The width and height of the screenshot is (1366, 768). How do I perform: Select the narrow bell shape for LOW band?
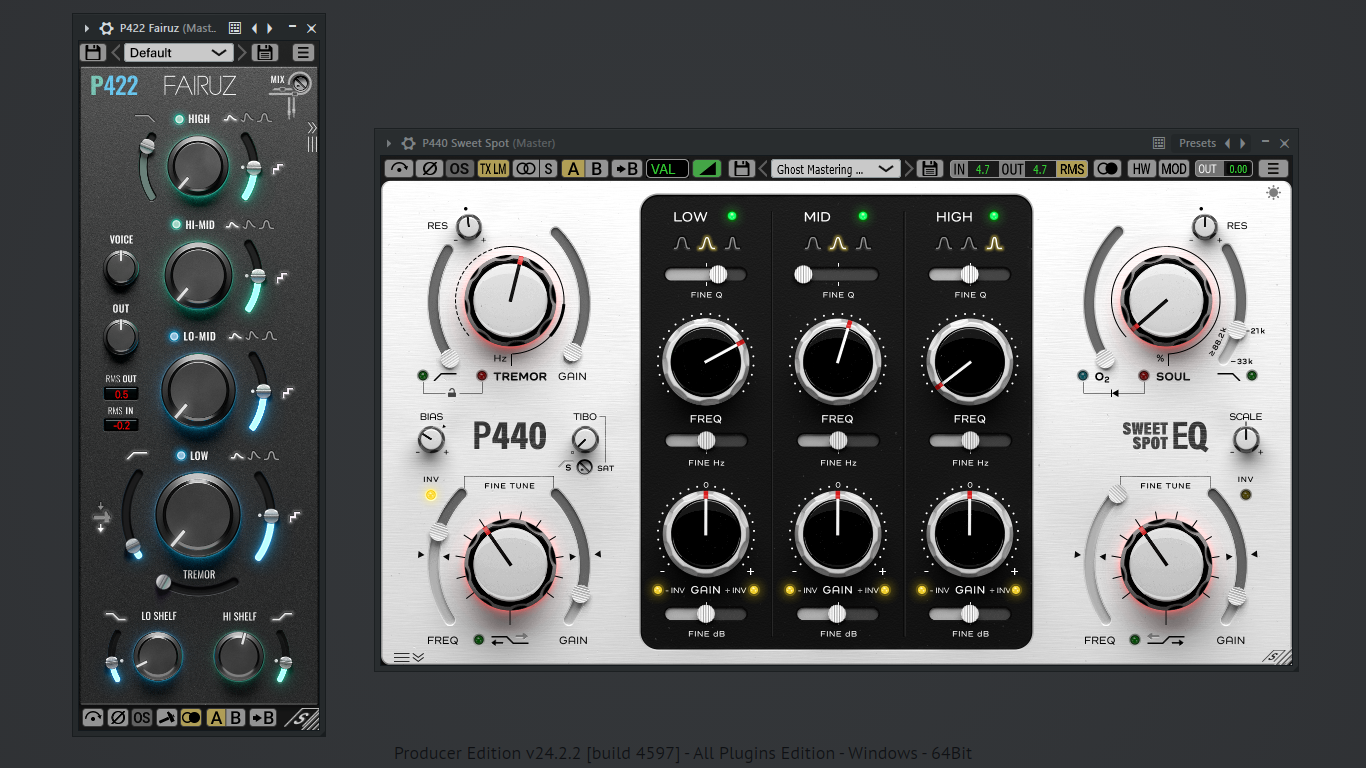[732, 243]
